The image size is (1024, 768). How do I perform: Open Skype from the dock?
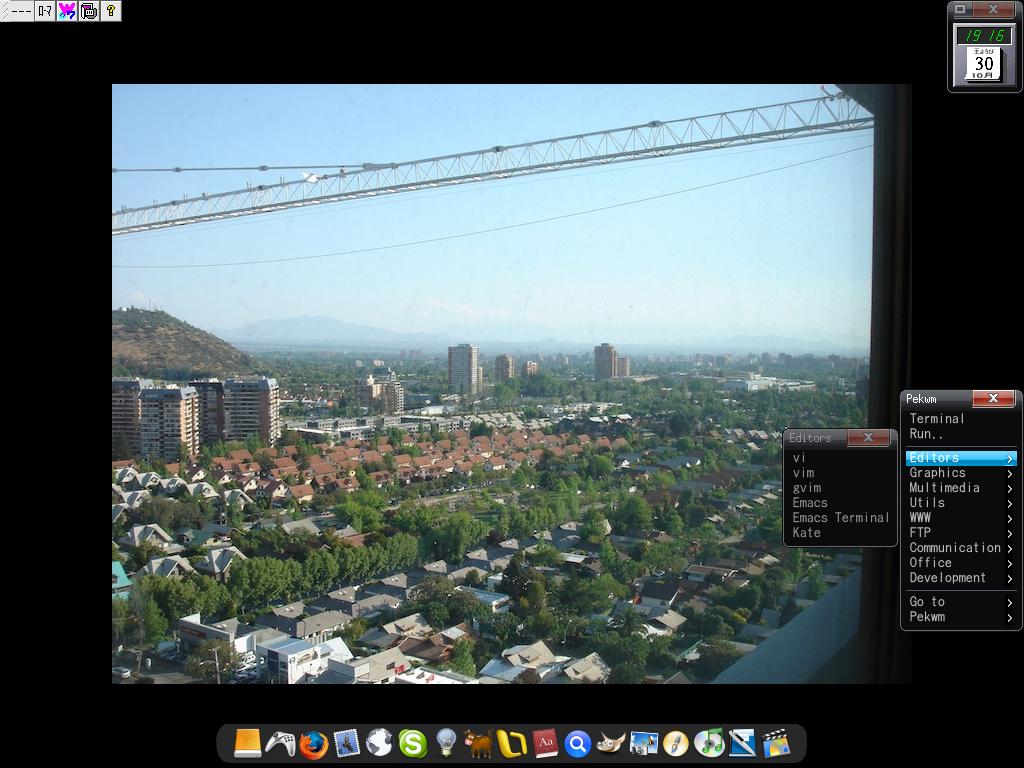(412, 744)
